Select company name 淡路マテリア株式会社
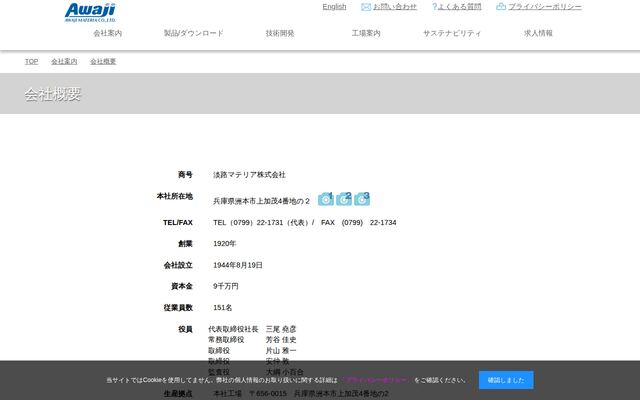Screen dimensions: 640x400 click(249, 175)
